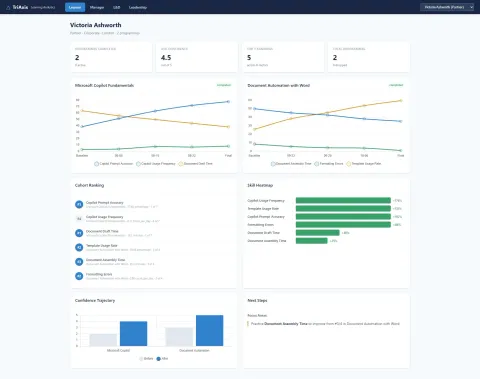Click the Next Steps heading
Viewport: 480px width, 379px height.
(x=257, y=301)
